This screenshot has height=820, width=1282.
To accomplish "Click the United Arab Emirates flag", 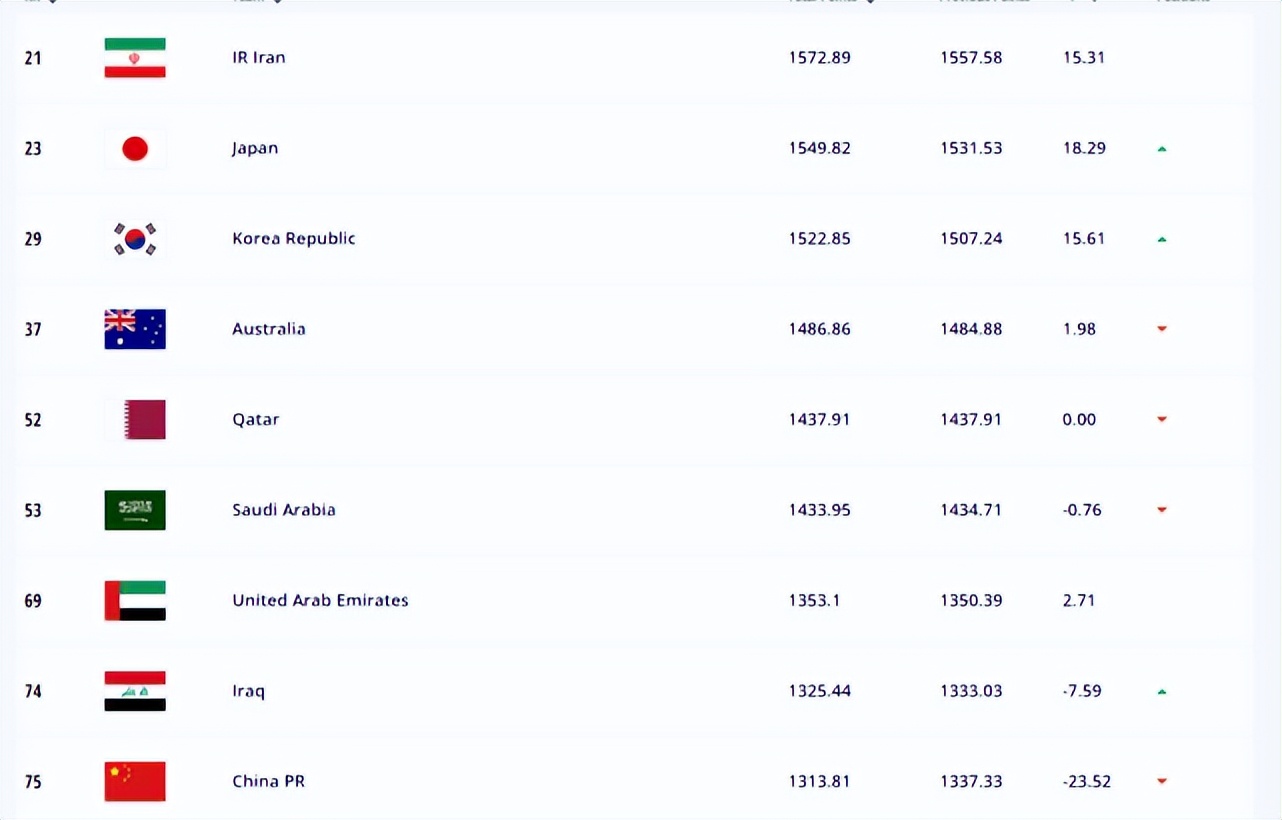I will (135, 601).
